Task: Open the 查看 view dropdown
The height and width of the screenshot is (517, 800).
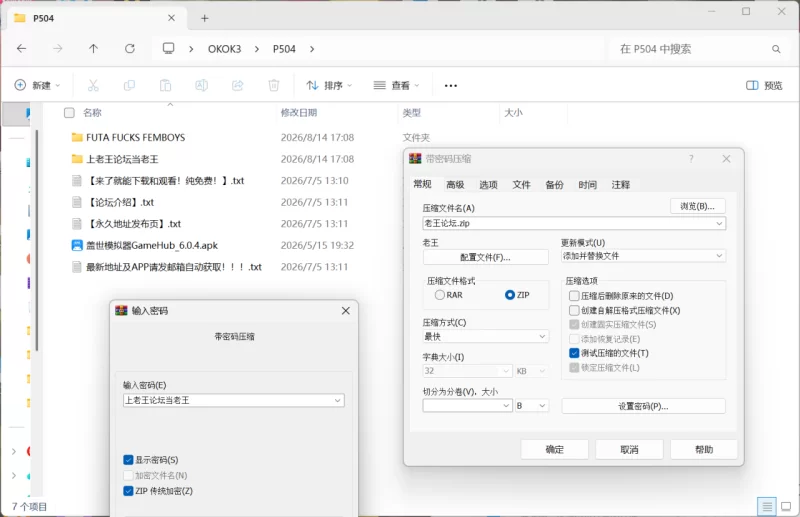Action: click(396, 85)
